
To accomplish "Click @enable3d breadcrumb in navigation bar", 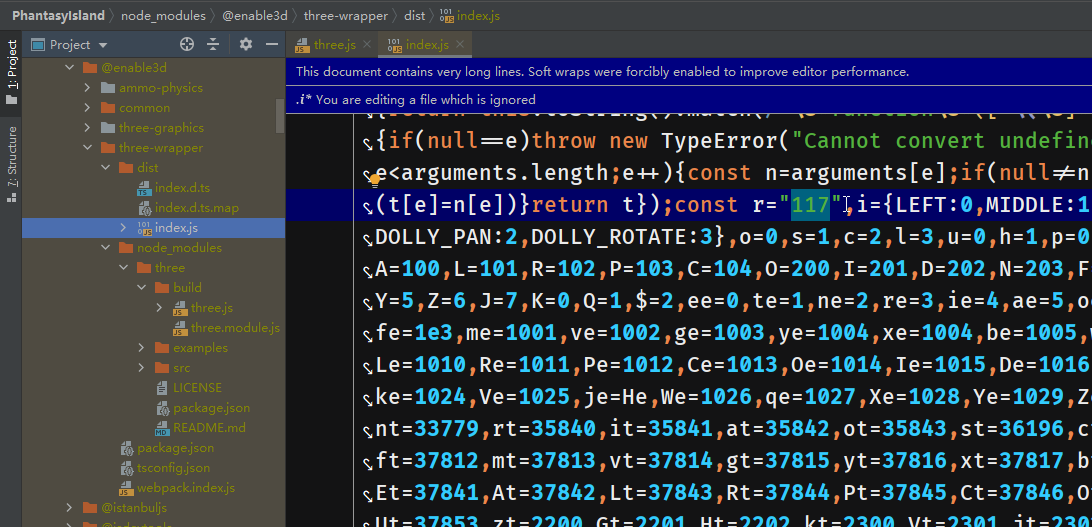I will click(255, 15).
